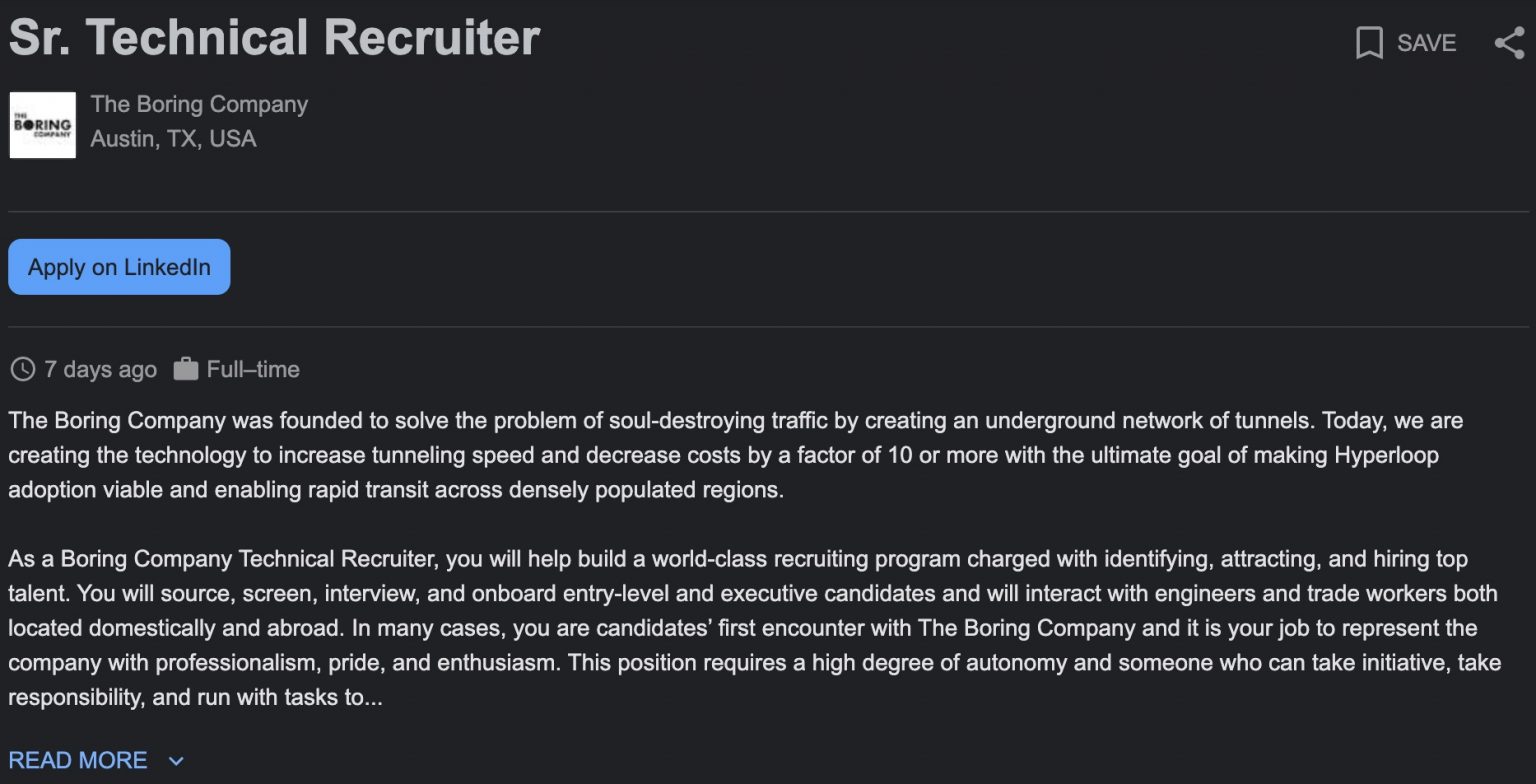Click the word Hyperloop in description
Image resolution: width=1536 pixels, height=784 pixels.
(1386, 456)
